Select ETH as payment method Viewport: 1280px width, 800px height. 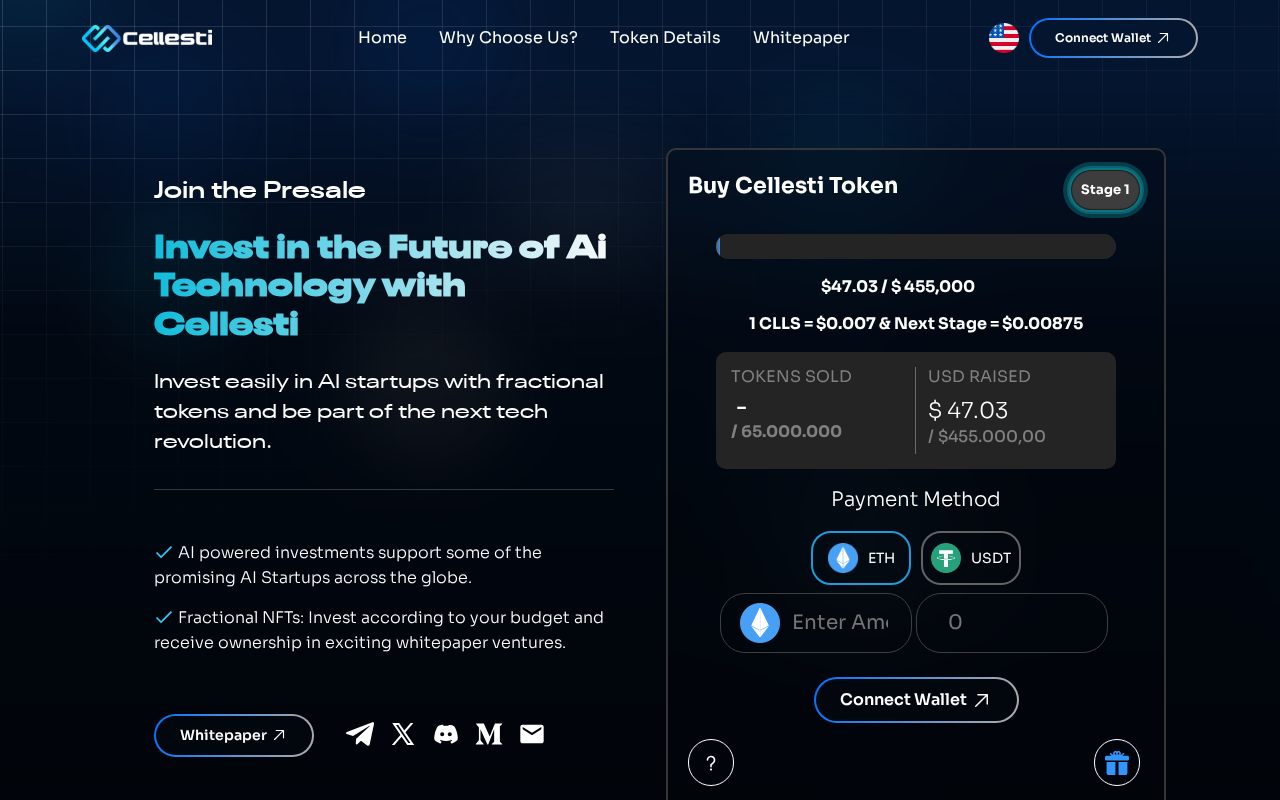[861, 558]
